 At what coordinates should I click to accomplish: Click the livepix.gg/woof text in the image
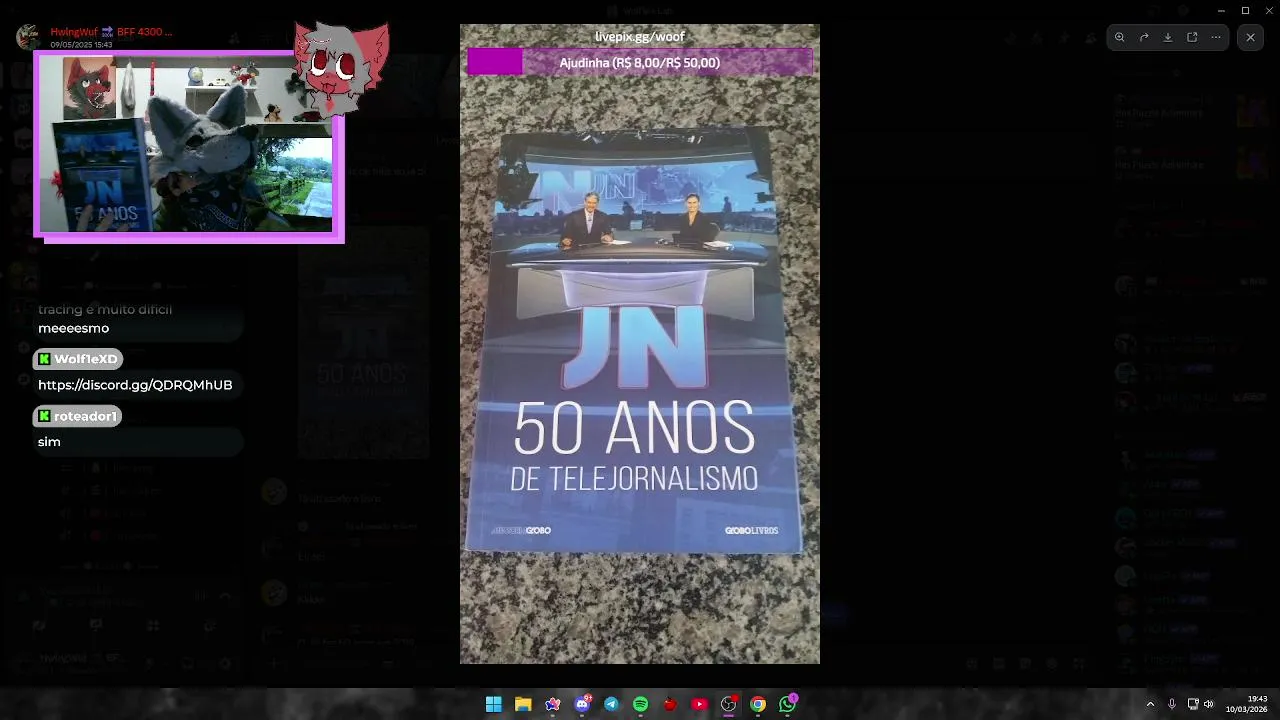640,37
